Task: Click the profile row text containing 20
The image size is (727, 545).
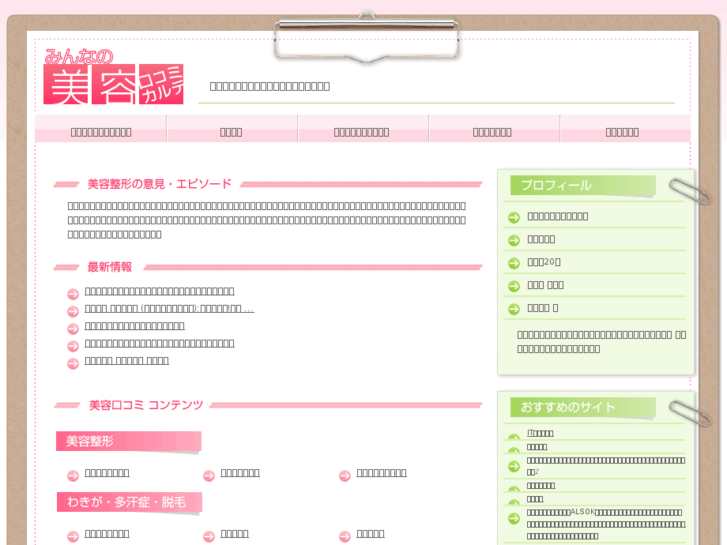Action: pos(544,262)
